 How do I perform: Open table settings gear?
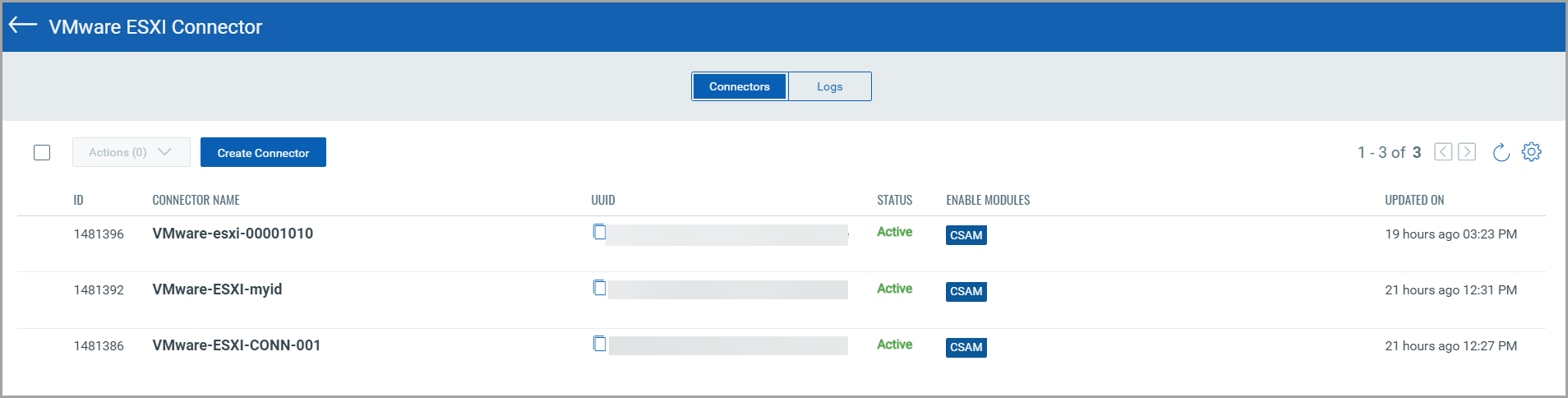pos(1531,152)
